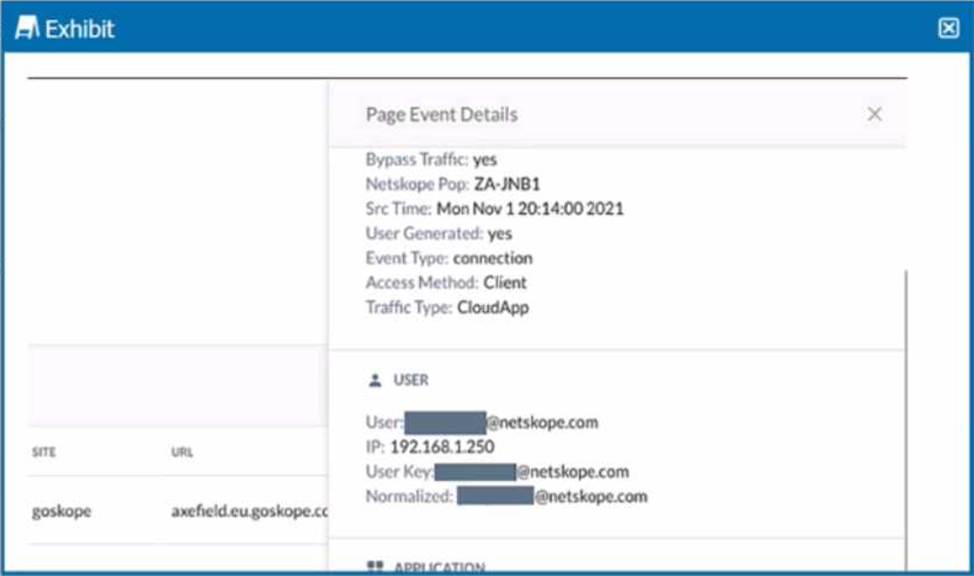Click the SITE column header
Viewport: 974px width, 576px height.
[43, 452]
